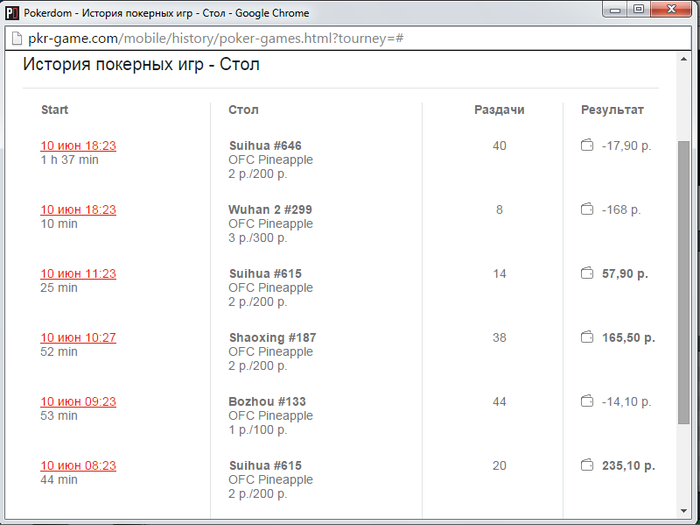Click wallet icon next to -14,10 р.
The image size is (700, 525).
point(587,401)
